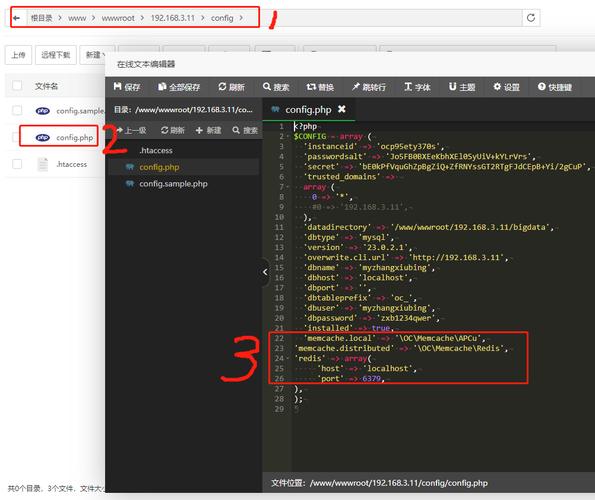Click config.php in the file manager list
The image size is (595, 500).
74,137
